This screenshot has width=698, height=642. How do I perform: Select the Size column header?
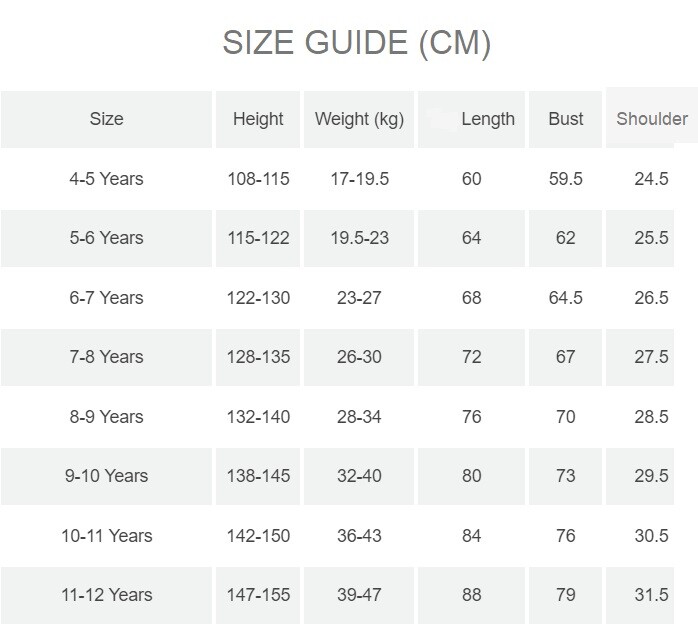tap(106, 119)
